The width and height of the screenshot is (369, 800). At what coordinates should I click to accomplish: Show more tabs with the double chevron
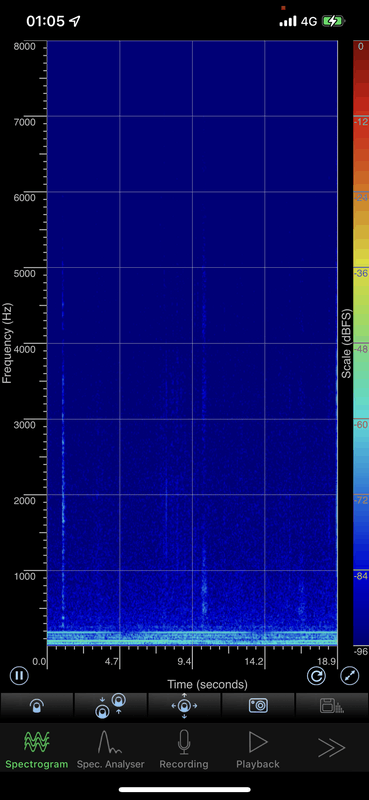click(x=331, y=748)
